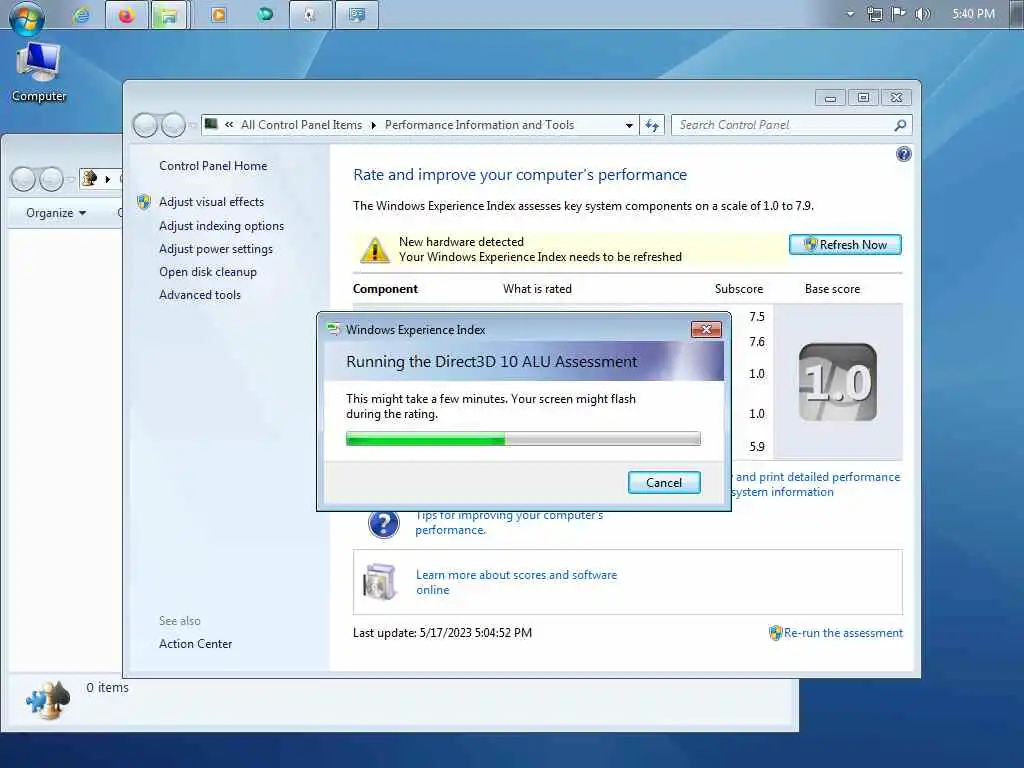Switch to Firefox in the taskbar
This screenshot has width=1024, height=768.
pyautogui.click(x=126, y=15)
